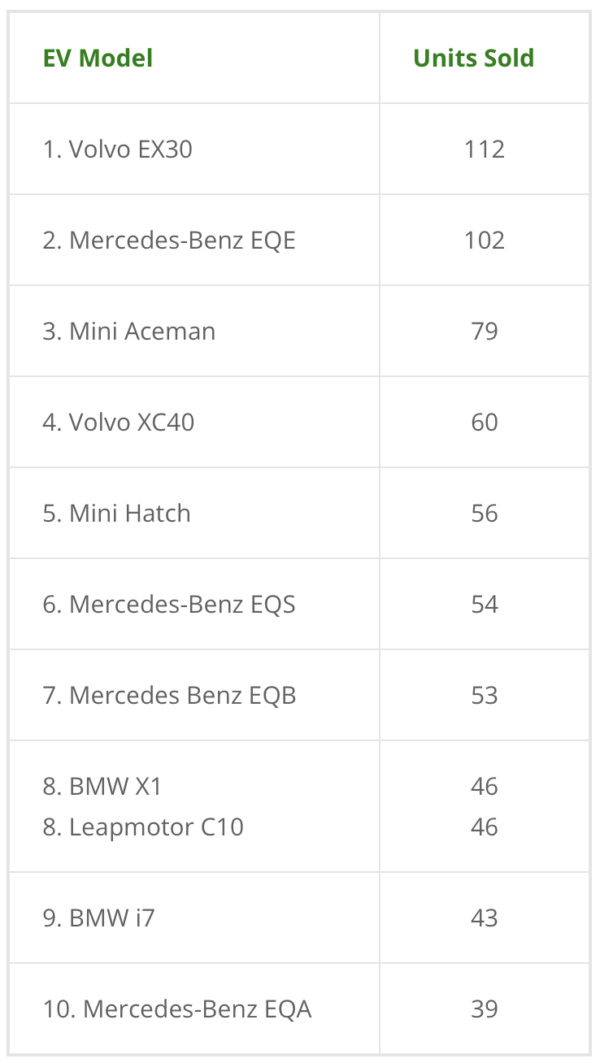
Task: Click the 60 units sold value
Action: point(484,422)
